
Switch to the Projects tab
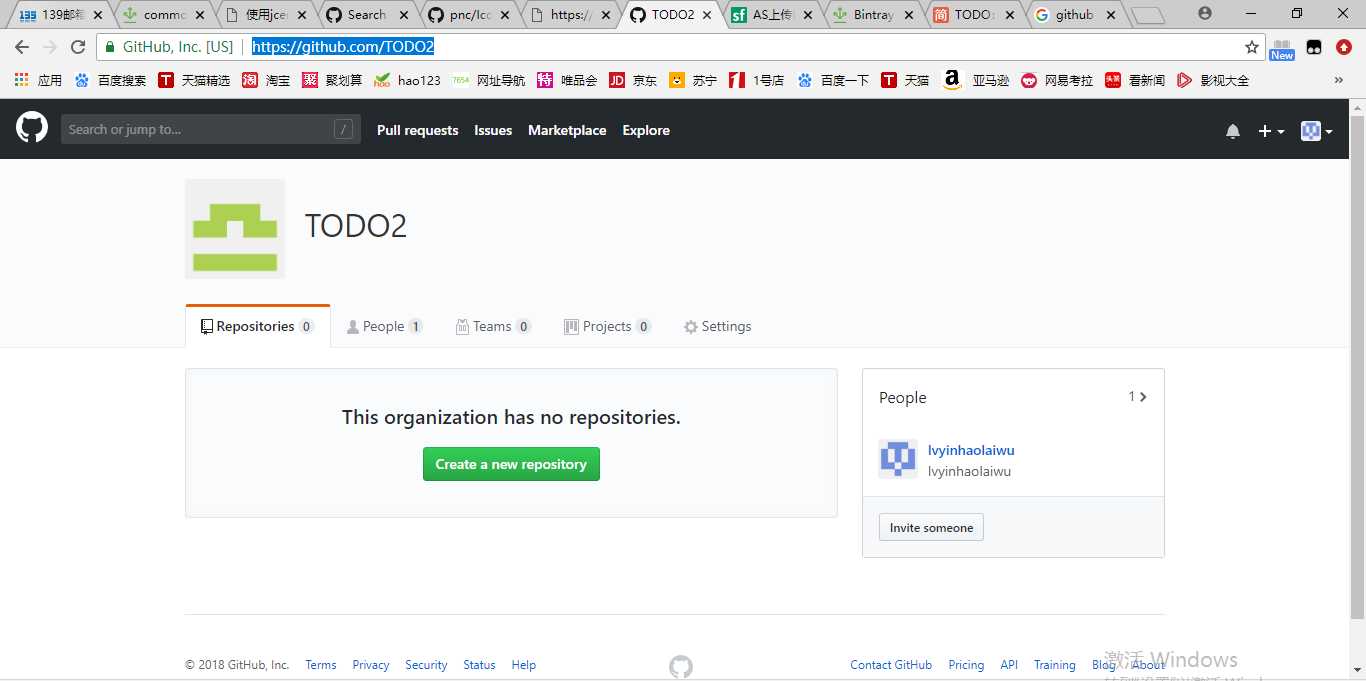[607, 326]
